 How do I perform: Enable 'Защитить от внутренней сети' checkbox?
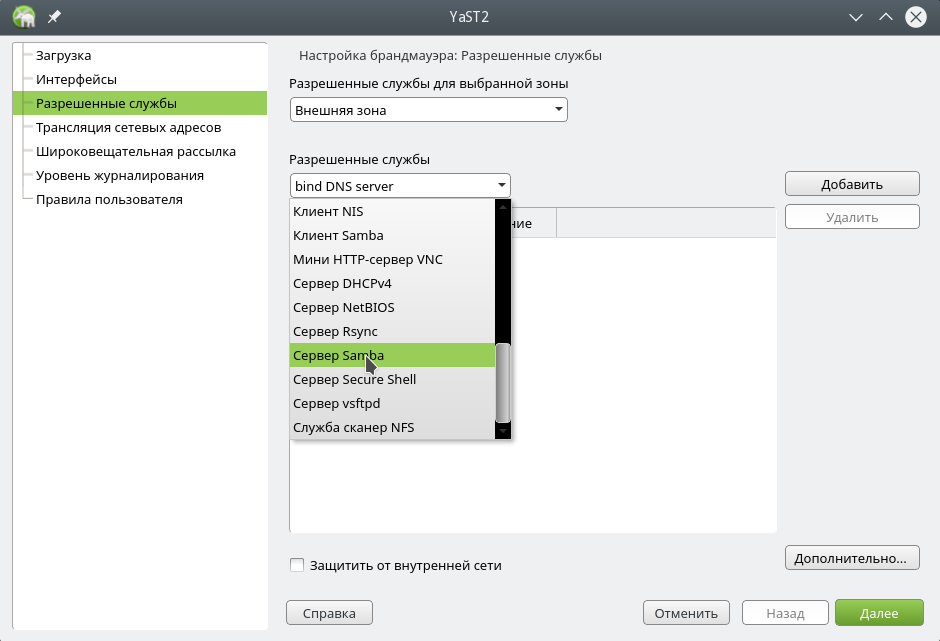[x=297, y=565]
